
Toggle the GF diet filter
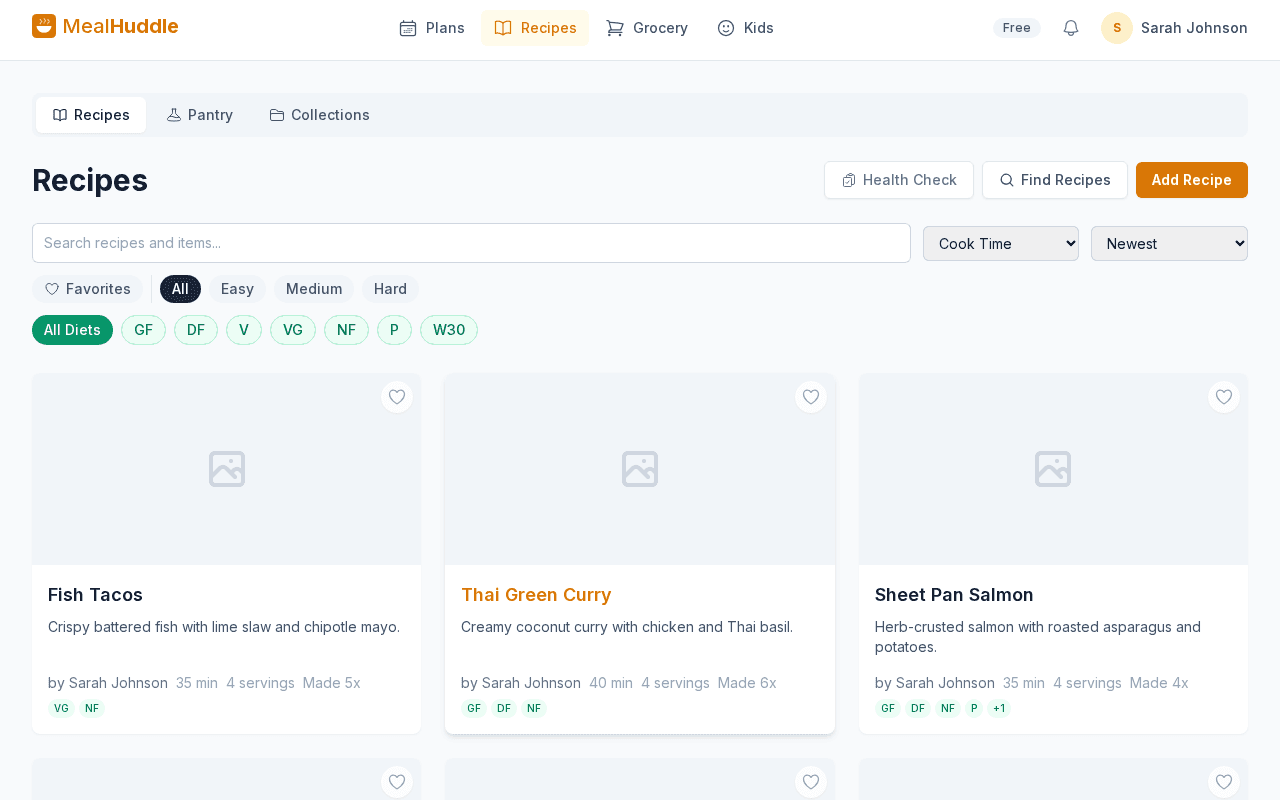[143, 329]
